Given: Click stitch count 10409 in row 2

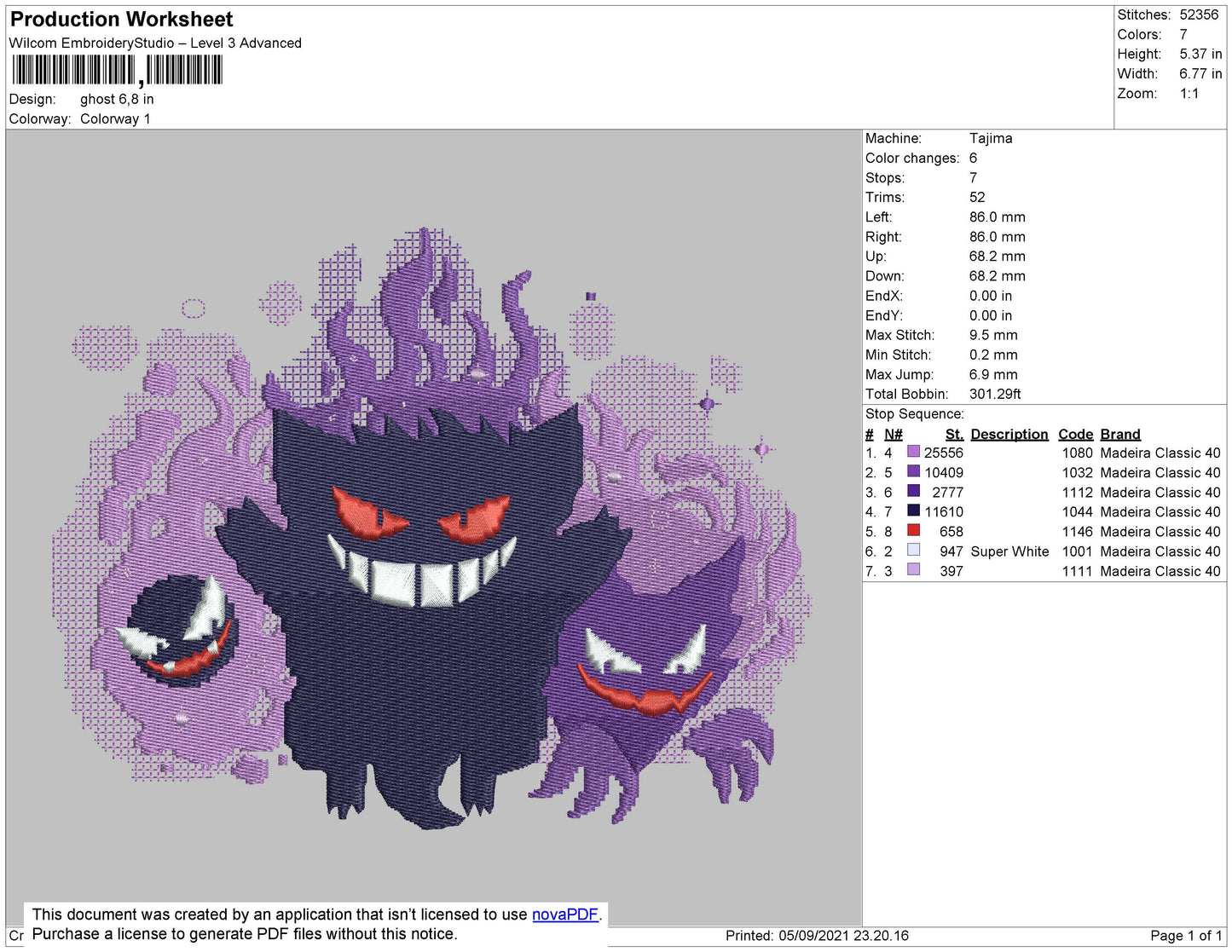Looking at the screenshot, I should tap(944, 472).
